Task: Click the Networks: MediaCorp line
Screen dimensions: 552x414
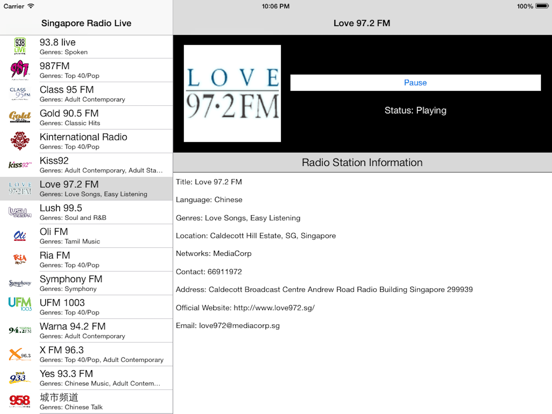Action: tap(214, 253)
